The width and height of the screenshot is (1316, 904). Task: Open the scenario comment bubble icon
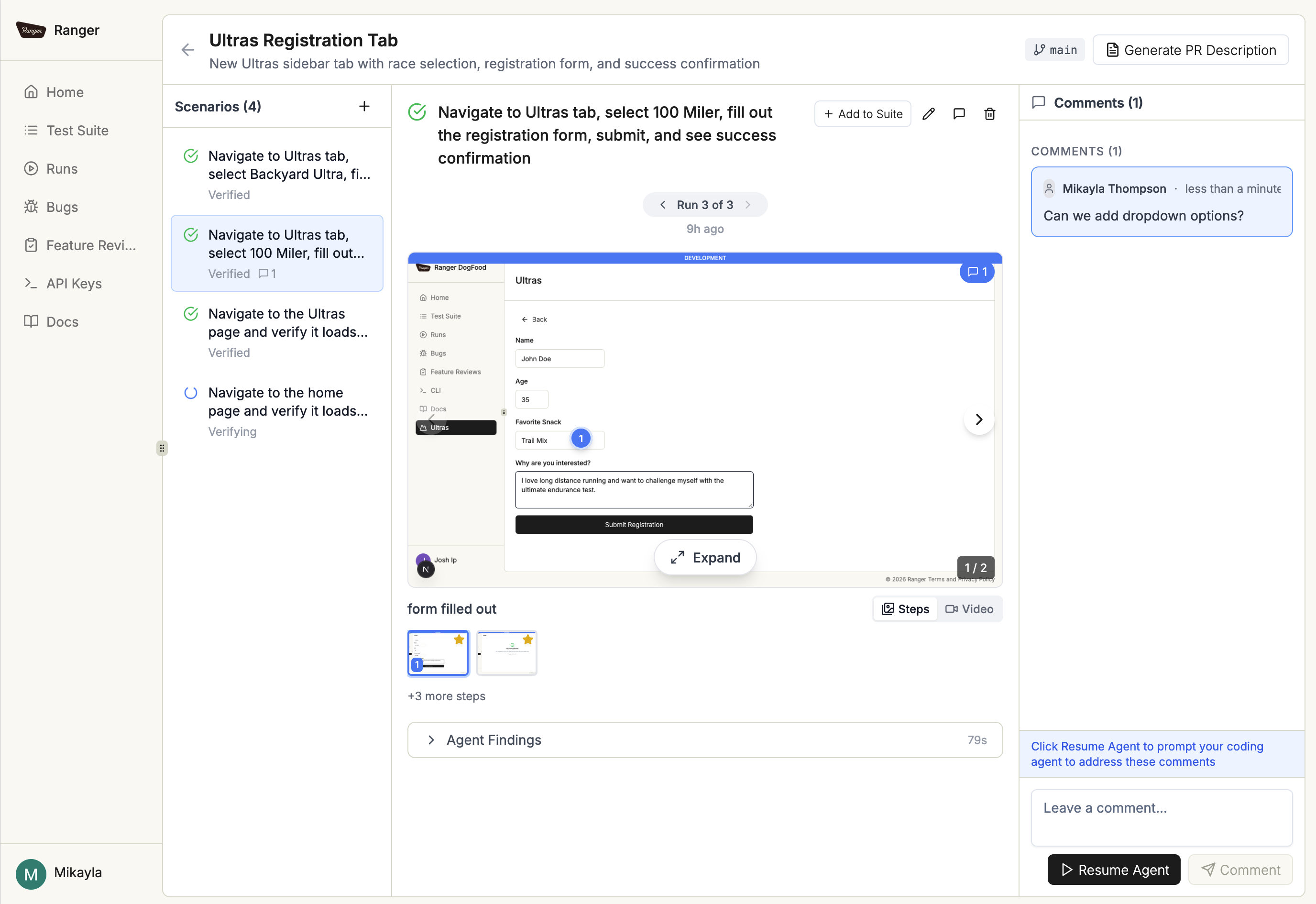959,114
